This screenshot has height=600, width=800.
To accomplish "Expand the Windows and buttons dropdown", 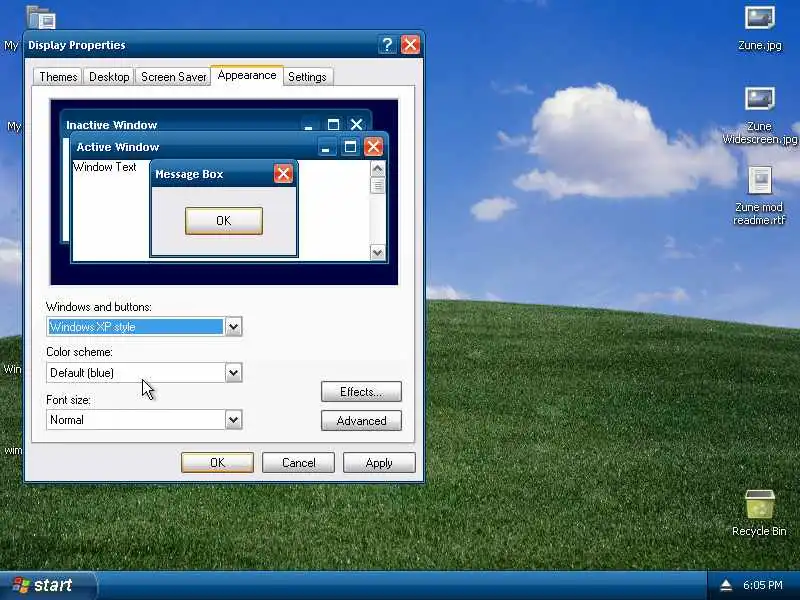I will click(x=234, y=327).
